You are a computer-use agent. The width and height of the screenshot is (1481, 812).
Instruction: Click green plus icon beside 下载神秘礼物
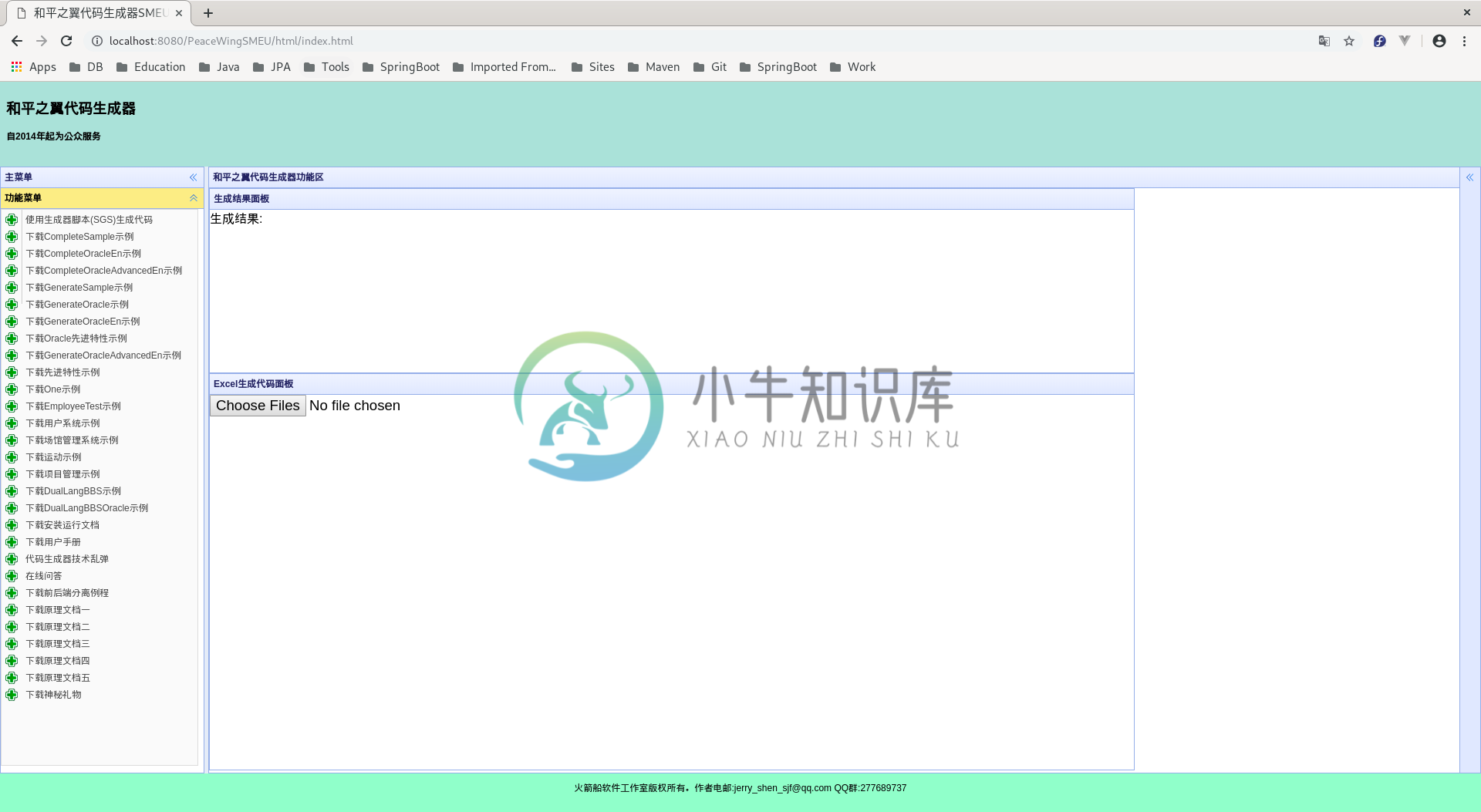(12, 695)
